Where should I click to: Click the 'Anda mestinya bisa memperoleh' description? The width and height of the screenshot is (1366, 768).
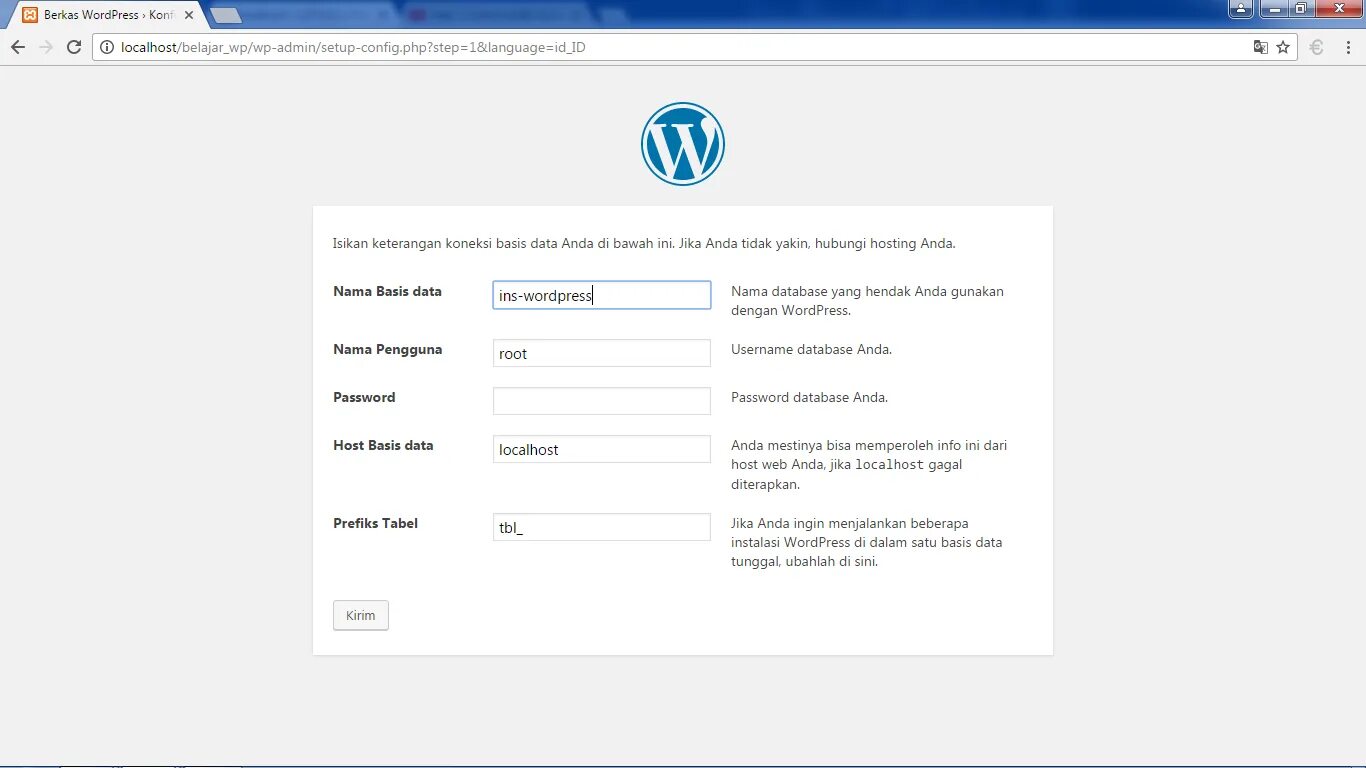click(869, 465)
